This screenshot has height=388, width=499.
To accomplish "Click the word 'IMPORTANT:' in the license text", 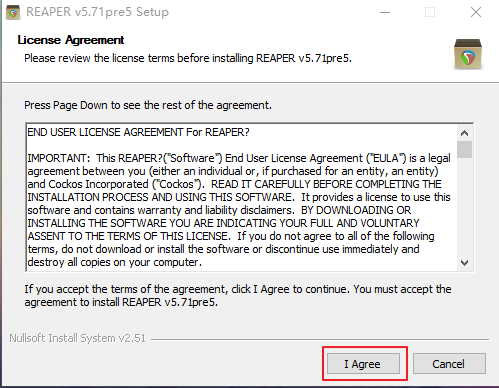I will point(58,158).
